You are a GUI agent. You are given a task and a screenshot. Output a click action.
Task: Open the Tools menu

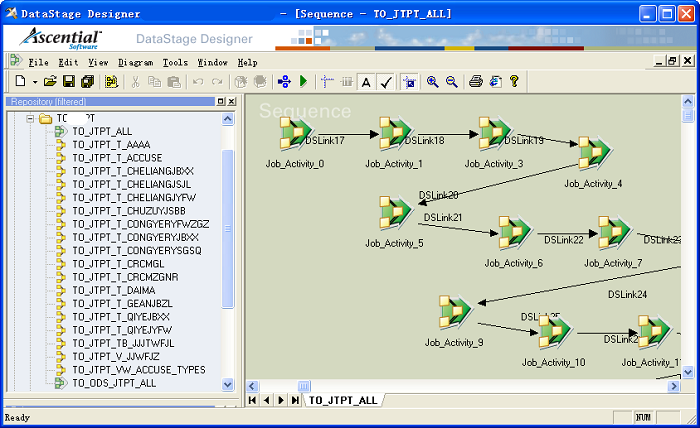(x=175, y=62)
